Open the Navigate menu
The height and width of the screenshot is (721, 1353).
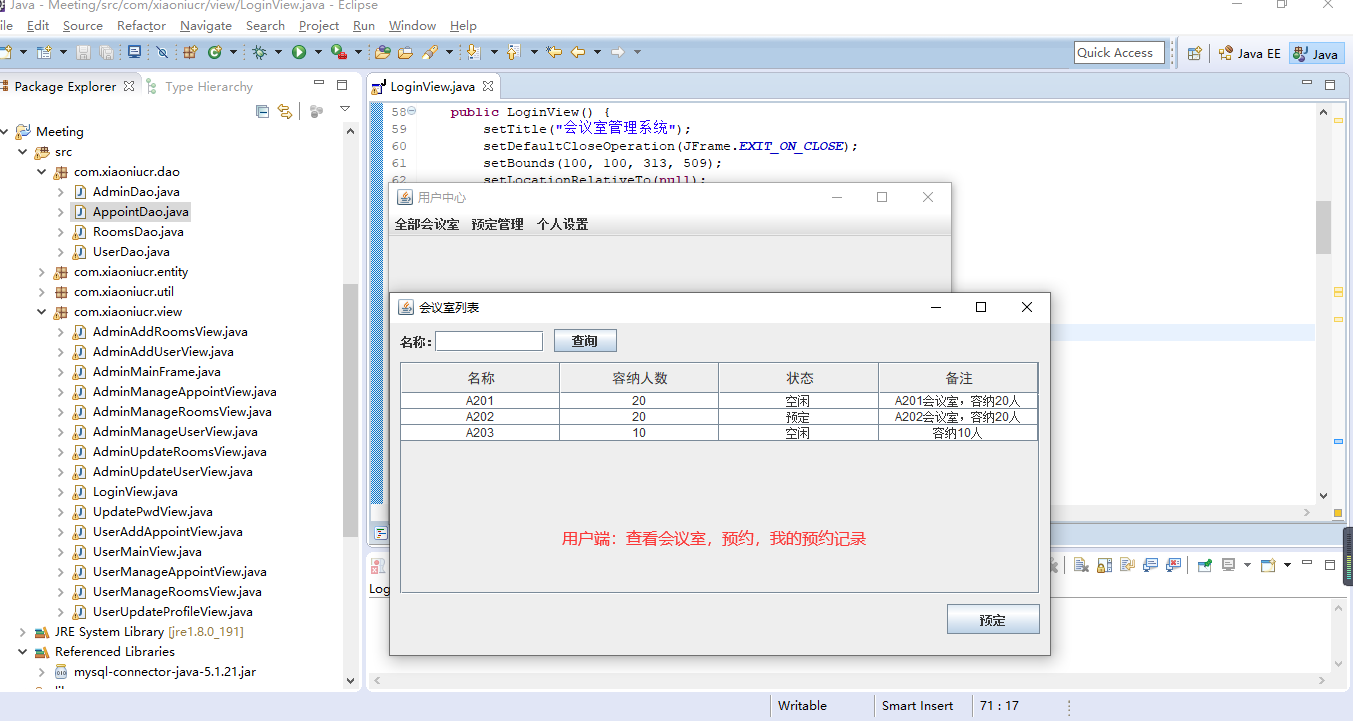(206, 26)
